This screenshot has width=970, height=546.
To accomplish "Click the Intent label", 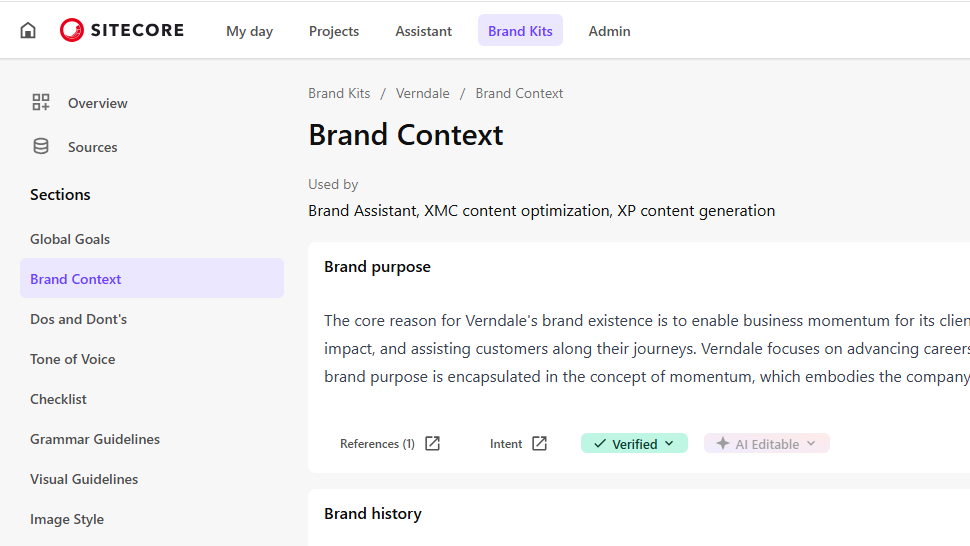I will [x=506, y=444].
